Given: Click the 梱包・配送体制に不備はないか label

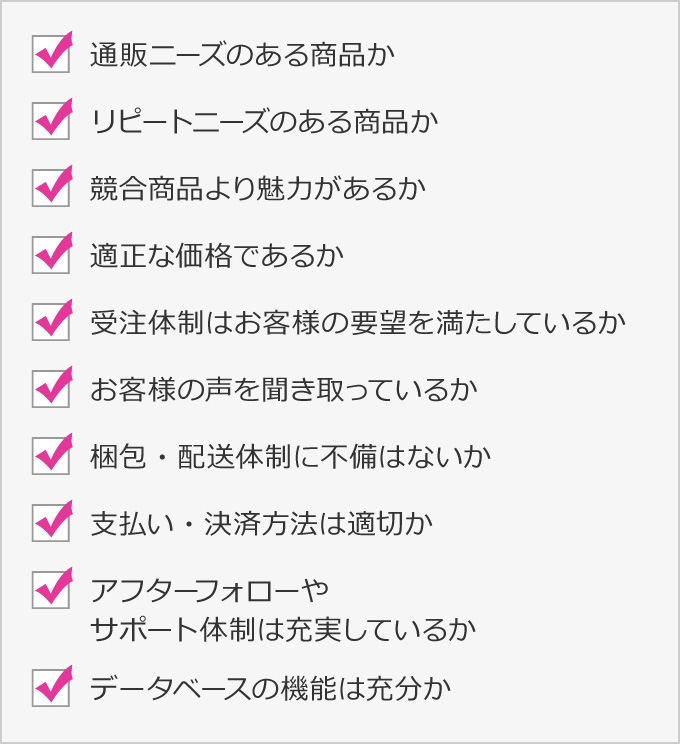Looking at the screenshot, I should point(290,456).
